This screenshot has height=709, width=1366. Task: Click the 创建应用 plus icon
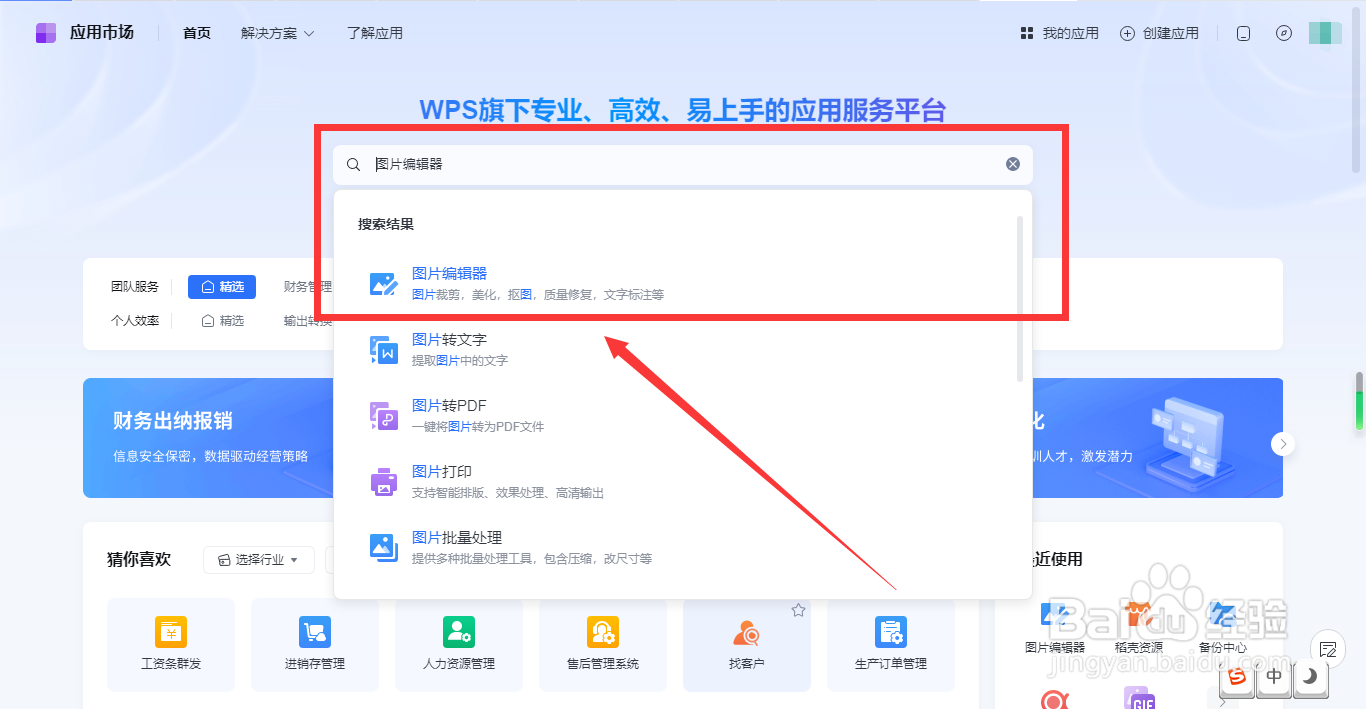1127,33
